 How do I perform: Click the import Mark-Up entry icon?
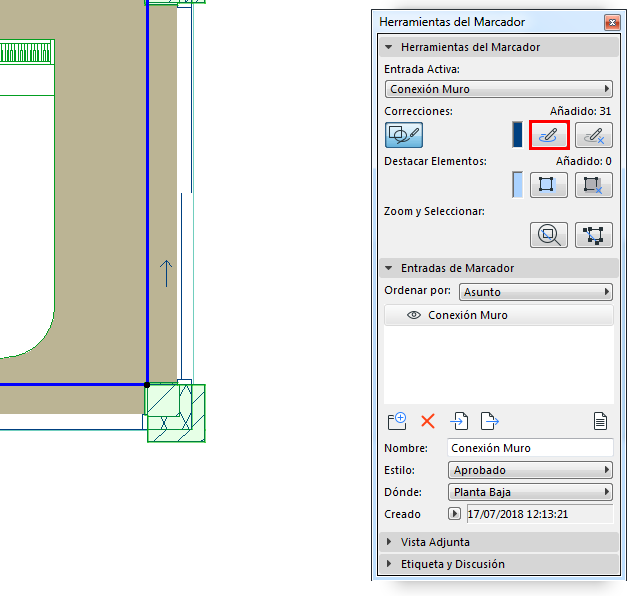[x=459, y=421]
